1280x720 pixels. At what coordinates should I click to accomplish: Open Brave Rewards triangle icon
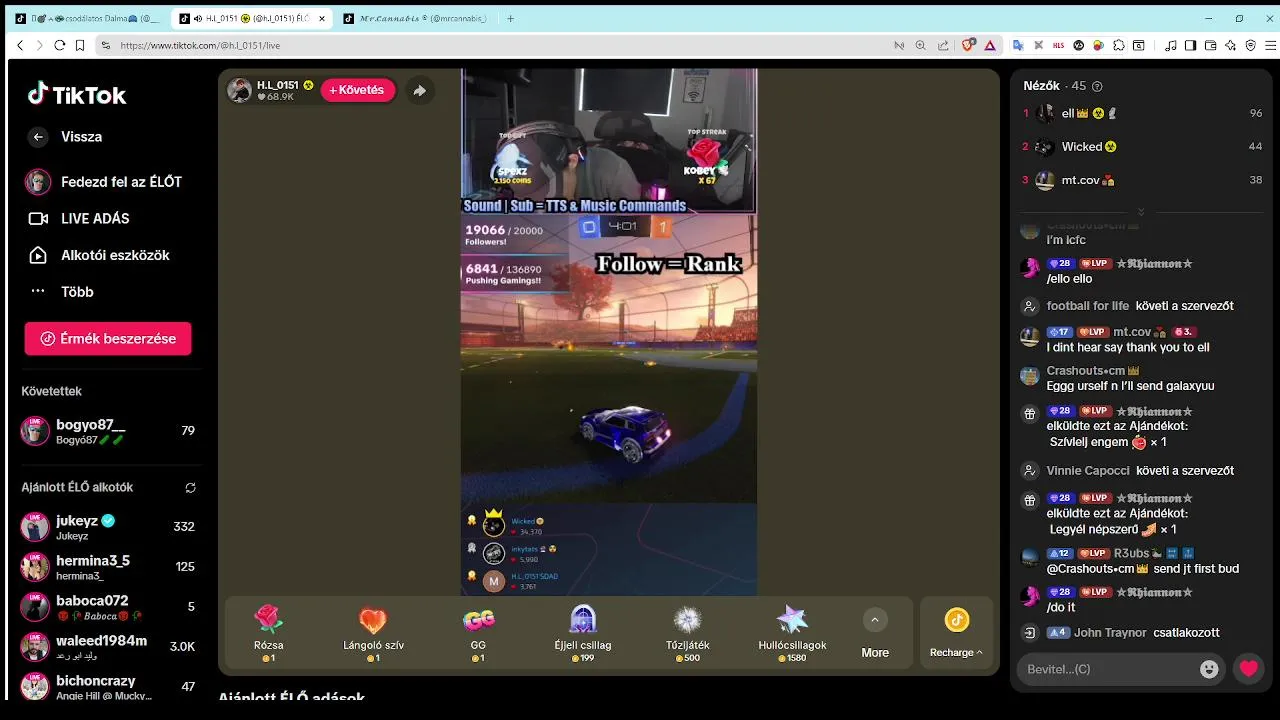click(990, 45)
